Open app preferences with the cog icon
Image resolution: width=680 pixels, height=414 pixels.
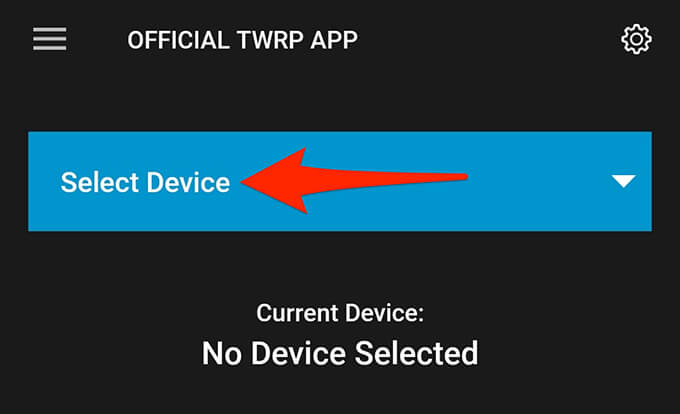636,39
